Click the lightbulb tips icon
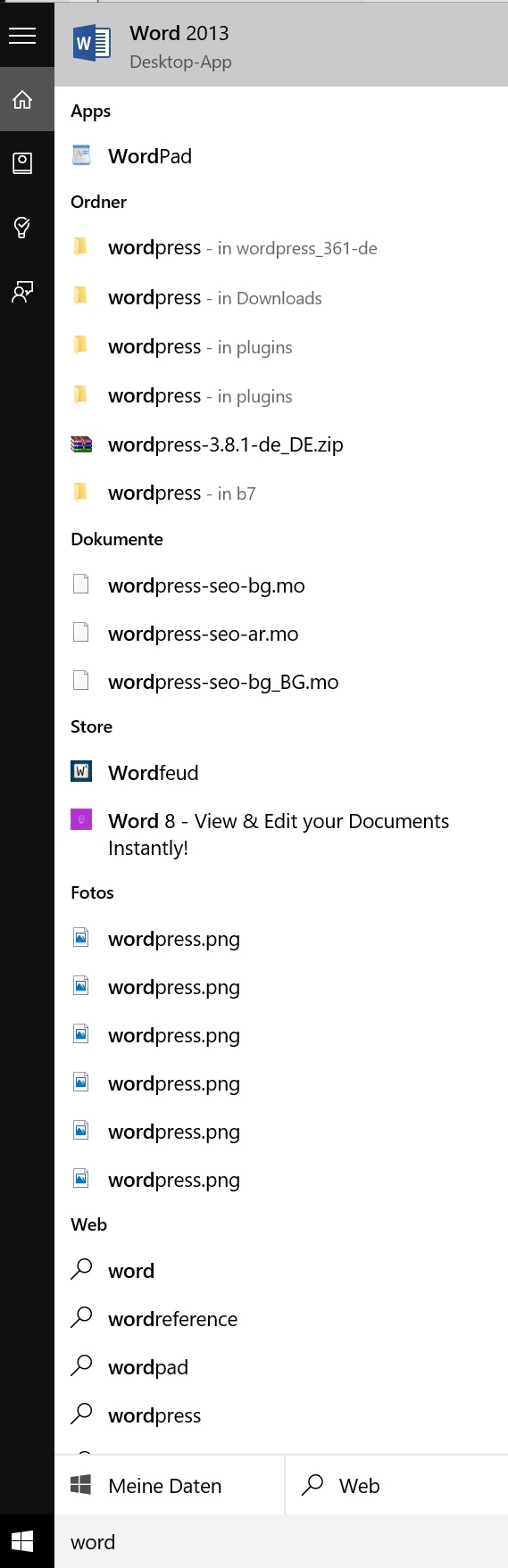This screenshot has width=508, height=1568. [x=22, y=227]
